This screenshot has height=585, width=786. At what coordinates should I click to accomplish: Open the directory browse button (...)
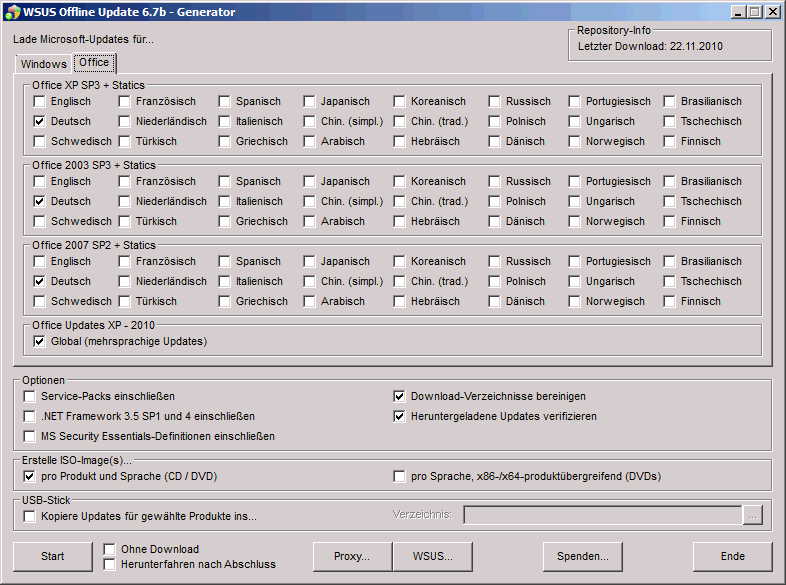[x=752, y=515]
